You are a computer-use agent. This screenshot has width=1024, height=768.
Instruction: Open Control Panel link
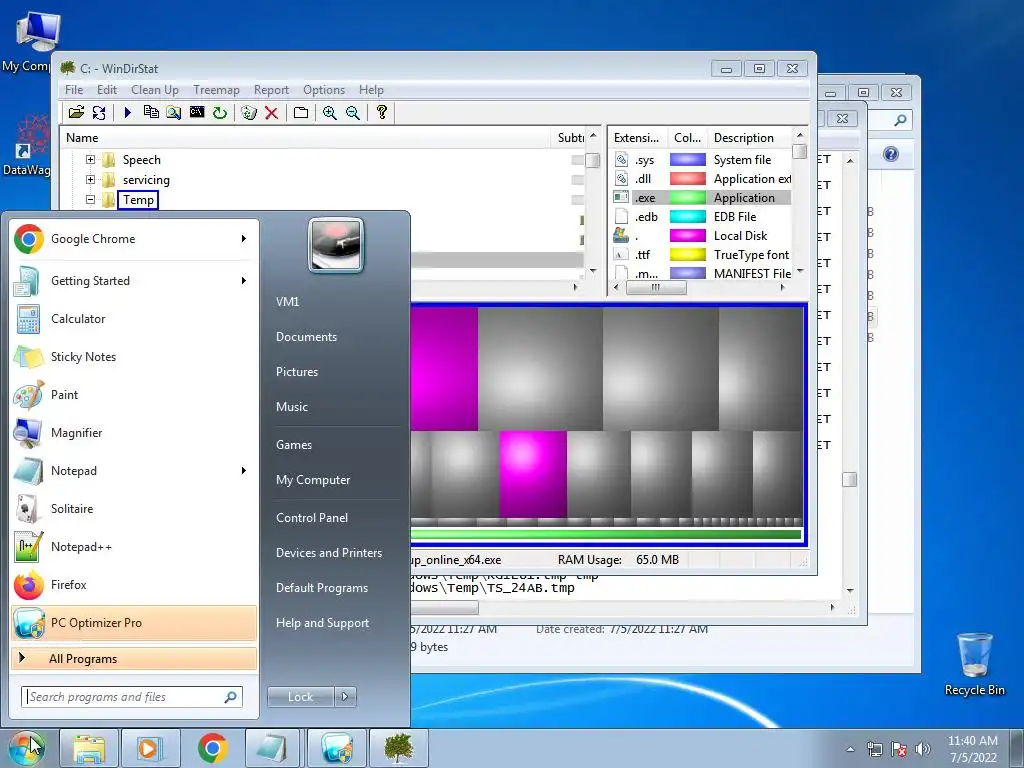312,517
